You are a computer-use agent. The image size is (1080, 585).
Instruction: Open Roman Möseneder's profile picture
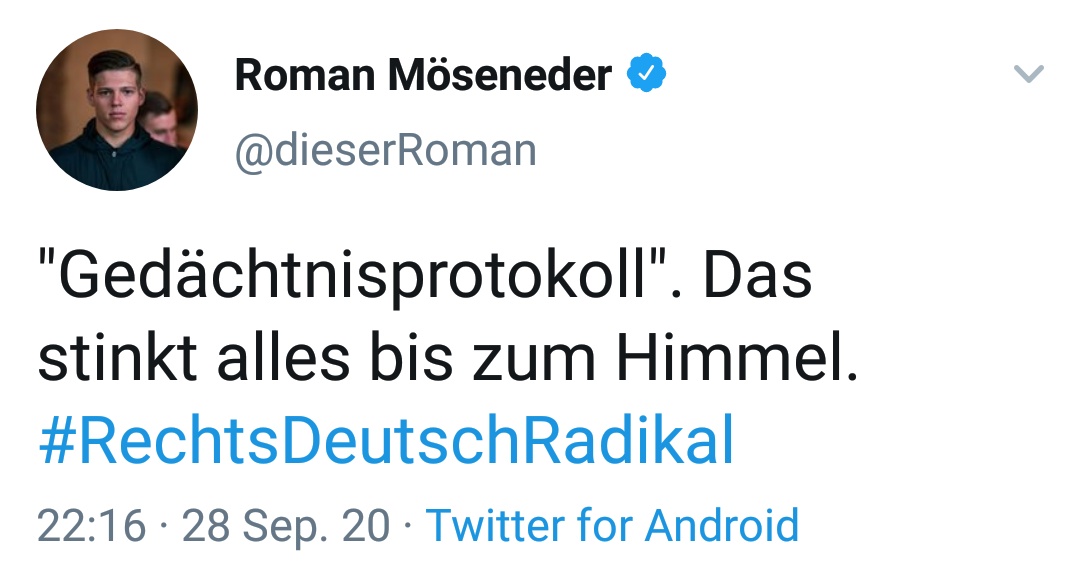(117, 110)
